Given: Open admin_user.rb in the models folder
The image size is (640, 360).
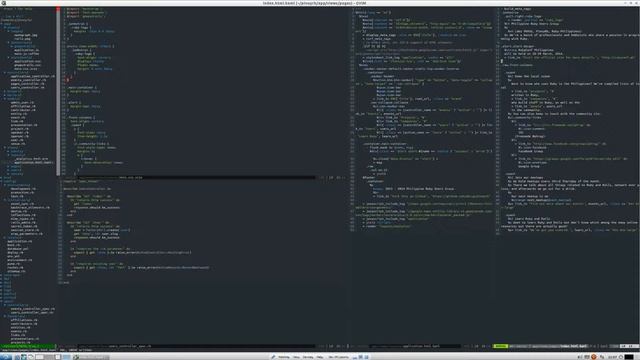Looking at the screenshot, I should pyautogui.click(x=22, y=102).
